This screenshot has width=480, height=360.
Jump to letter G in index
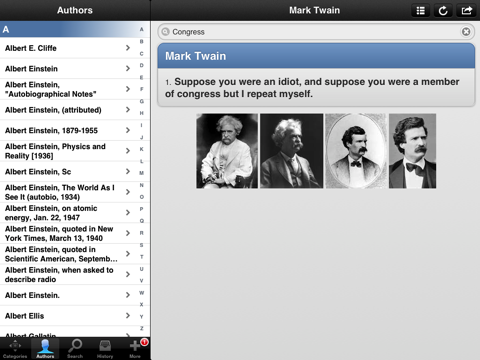pyautogui.click(x=142, y=101)
